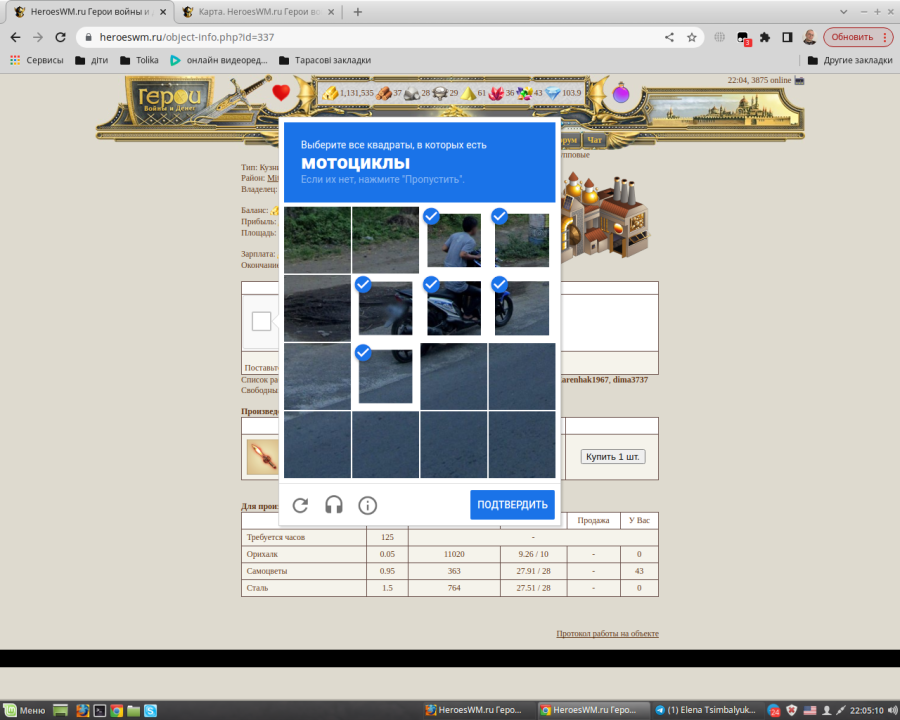This screenshot has height=720, width=900.
Task: Expand the Тарасові закладки bookmark folder
Action: [x=325, y=60]
